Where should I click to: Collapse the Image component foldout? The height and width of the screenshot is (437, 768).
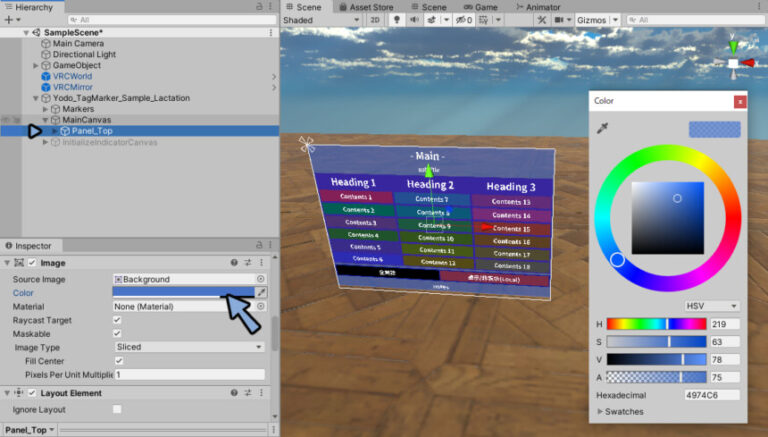7,263
